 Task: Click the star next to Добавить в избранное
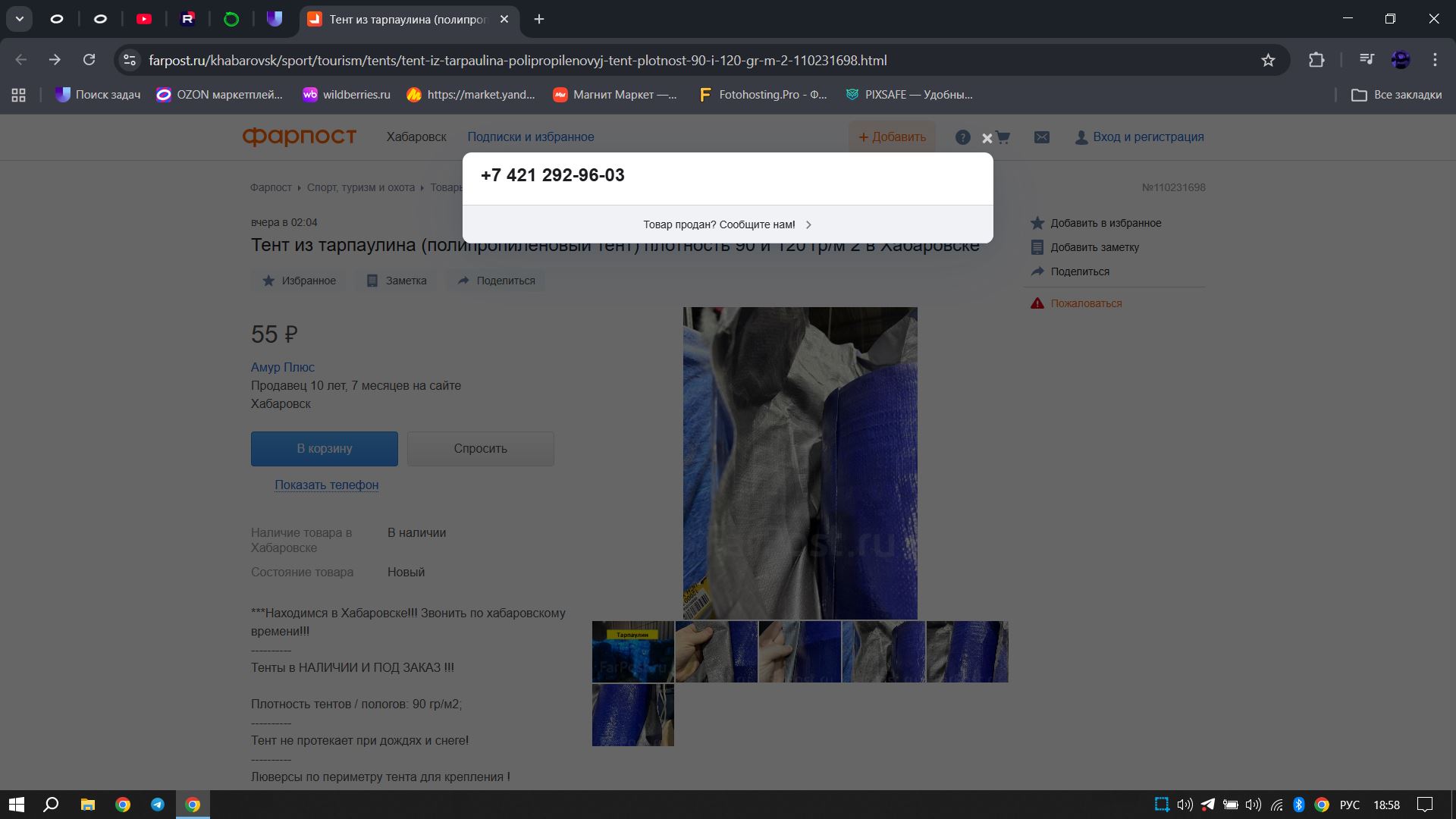1037,223
